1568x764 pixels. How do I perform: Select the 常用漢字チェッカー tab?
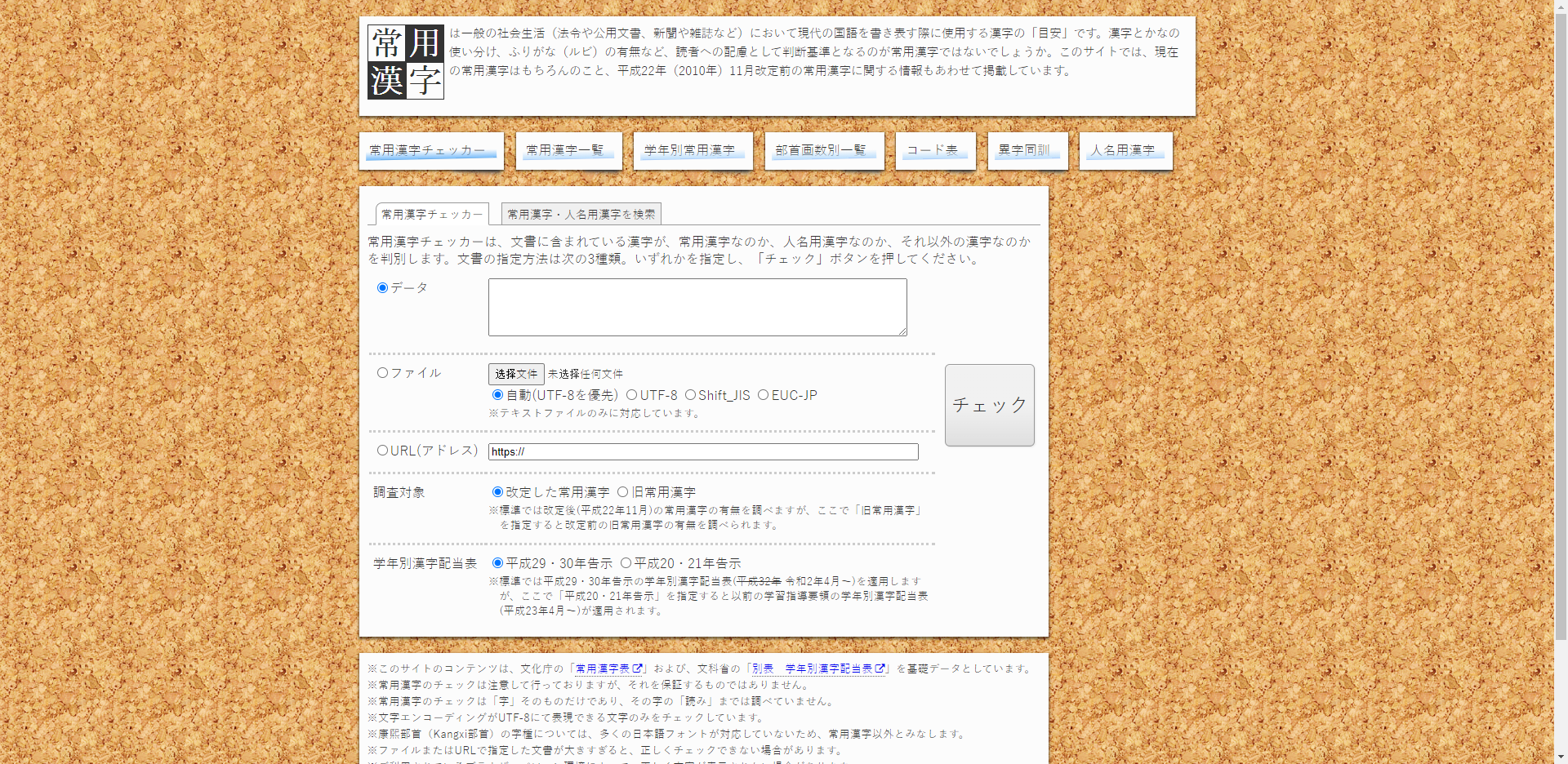coord(432,214)
